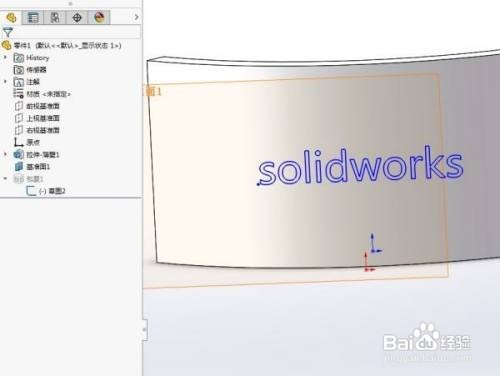This screenshot has width=500, height=376.
Task: Select the 右视基准面 right plane icon
Action: 19,130
